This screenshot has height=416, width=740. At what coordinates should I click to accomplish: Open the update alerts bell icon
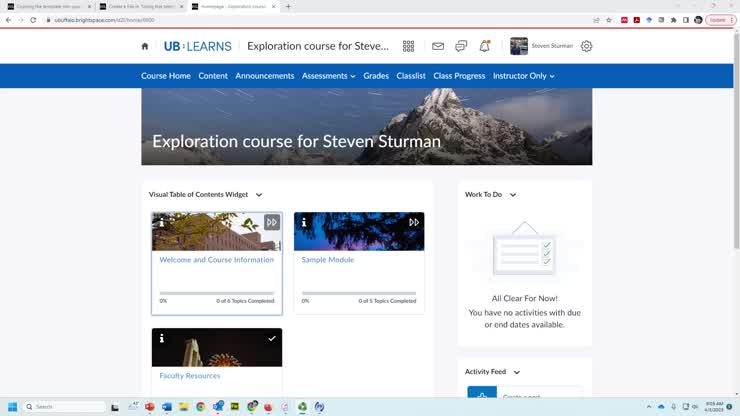point(485,46)
